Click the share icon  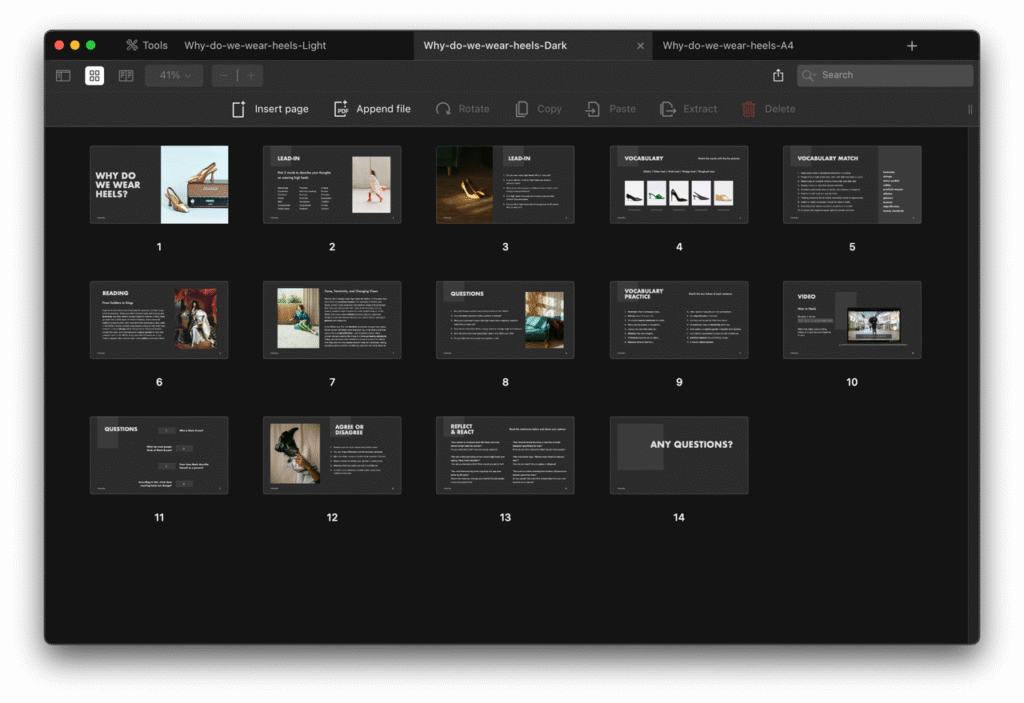[778, 75]
